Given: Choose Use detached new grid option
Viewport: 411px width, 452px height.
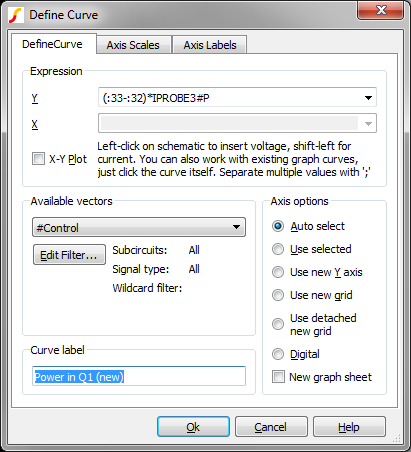Looking at the screenshot, I should pos(278,324).
